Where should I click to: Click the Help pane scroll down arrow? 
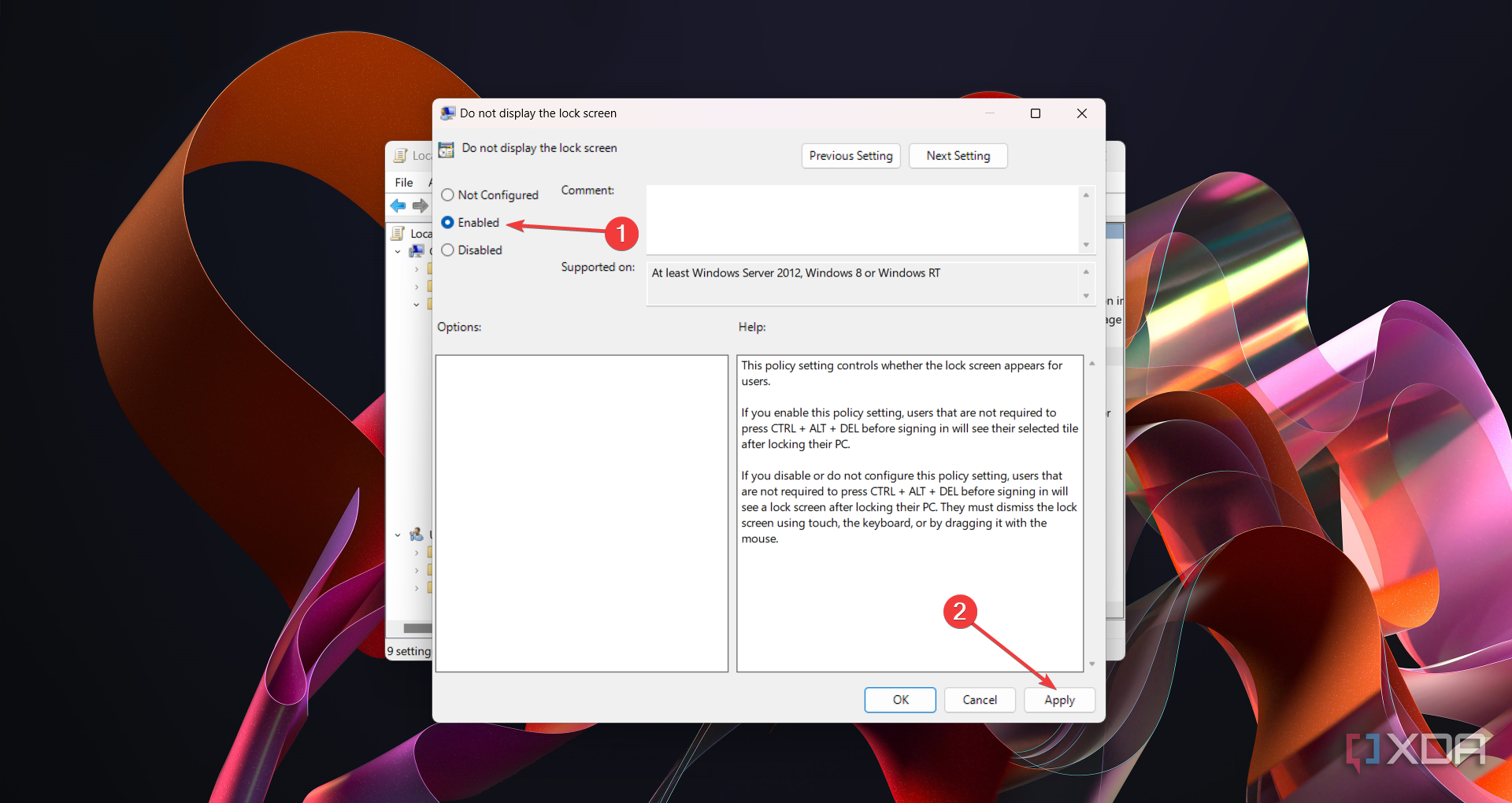coord(1092,664)
